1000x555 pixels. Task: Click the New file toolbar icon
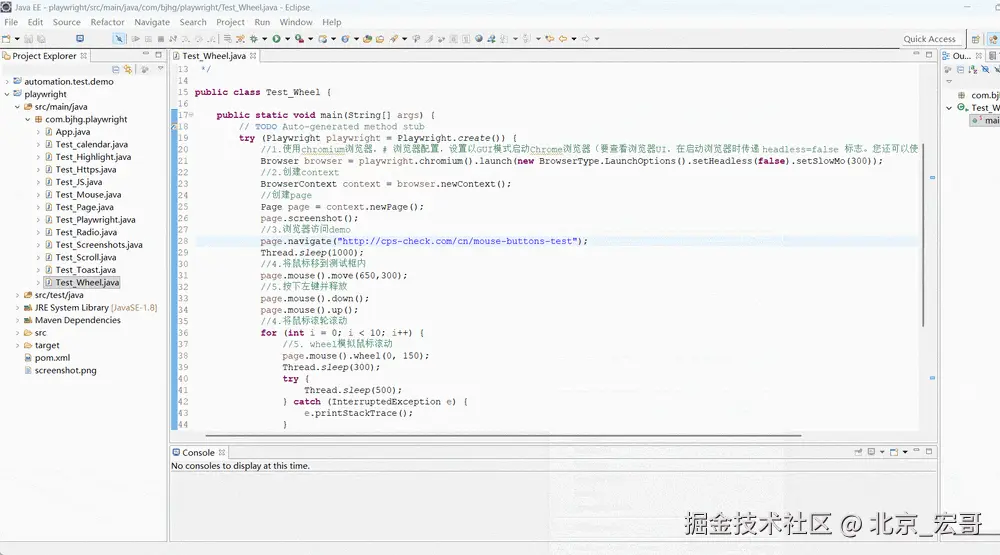6,39
